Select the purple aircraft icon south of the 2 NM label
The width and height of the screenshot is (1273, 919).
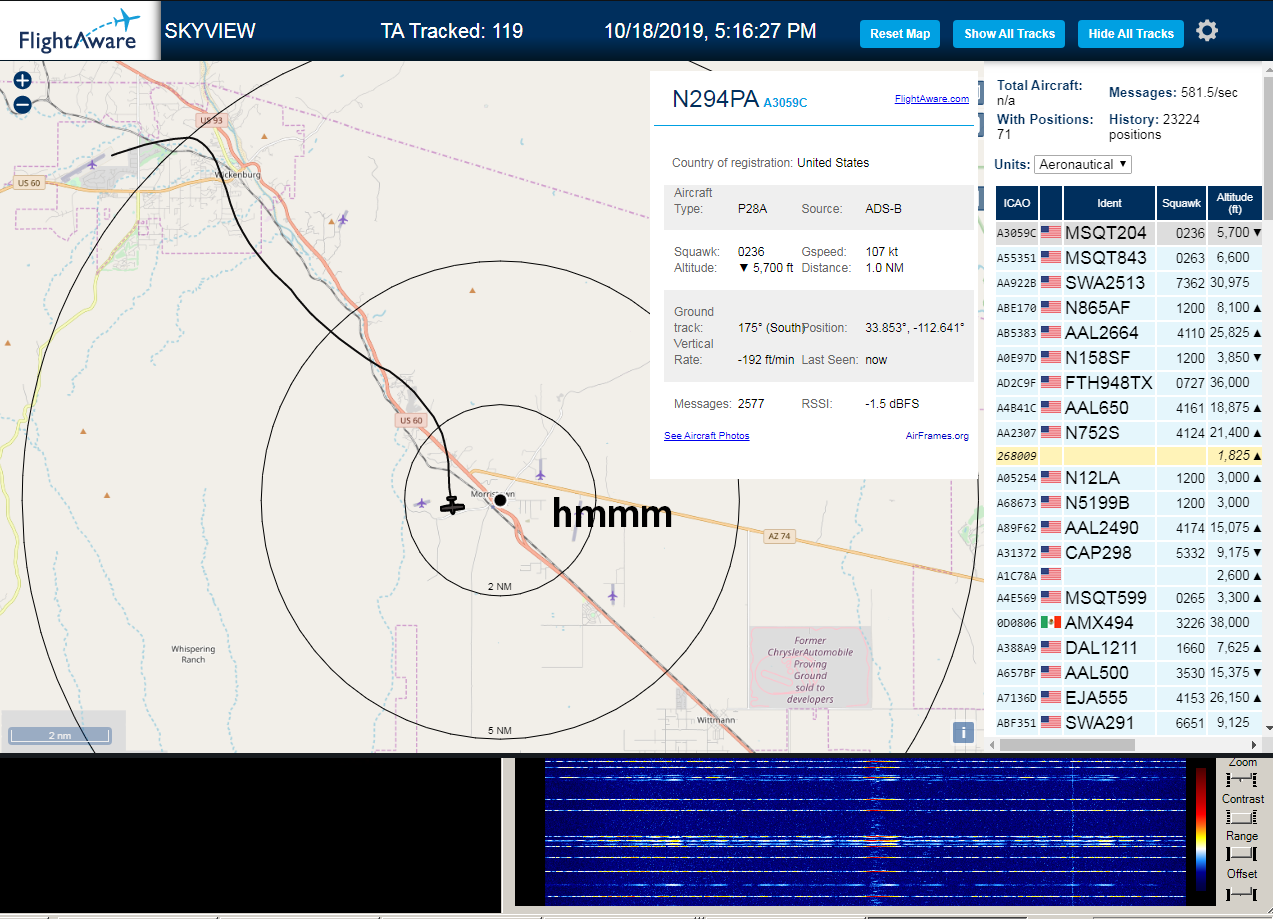612,595
